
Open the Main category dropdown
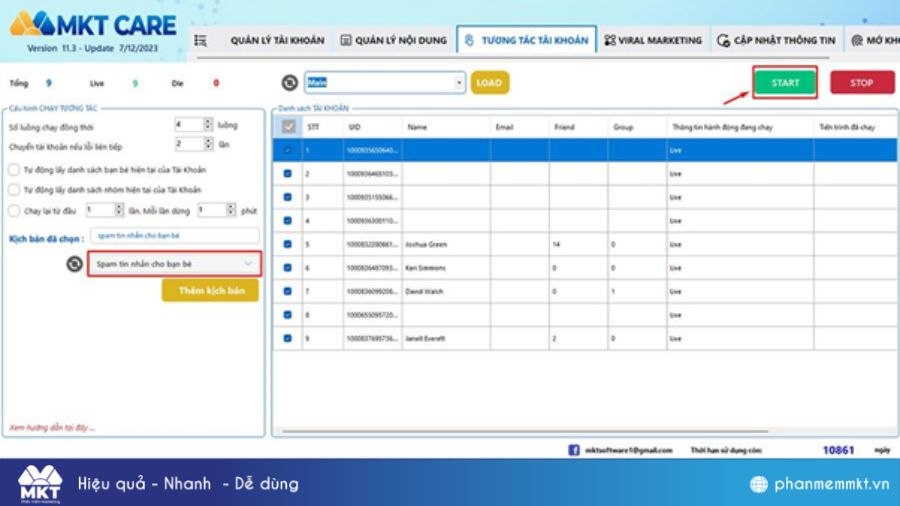coord(385,83)
